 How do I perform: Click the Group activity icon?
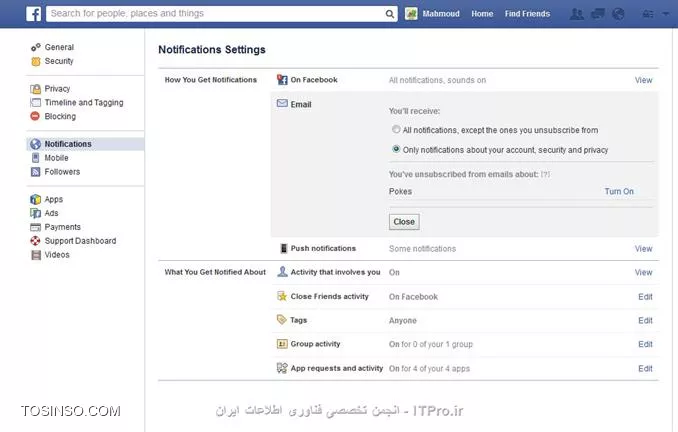[x=282, y=344]
